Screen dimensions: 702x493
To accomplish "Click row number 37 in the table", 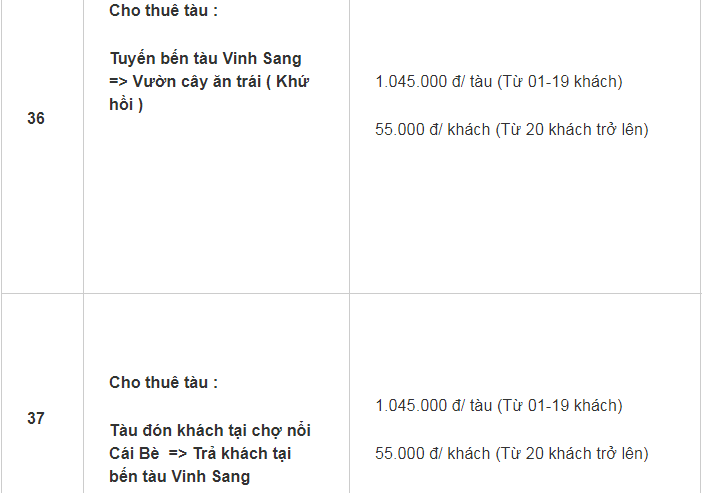I will [x=36, y=418].
